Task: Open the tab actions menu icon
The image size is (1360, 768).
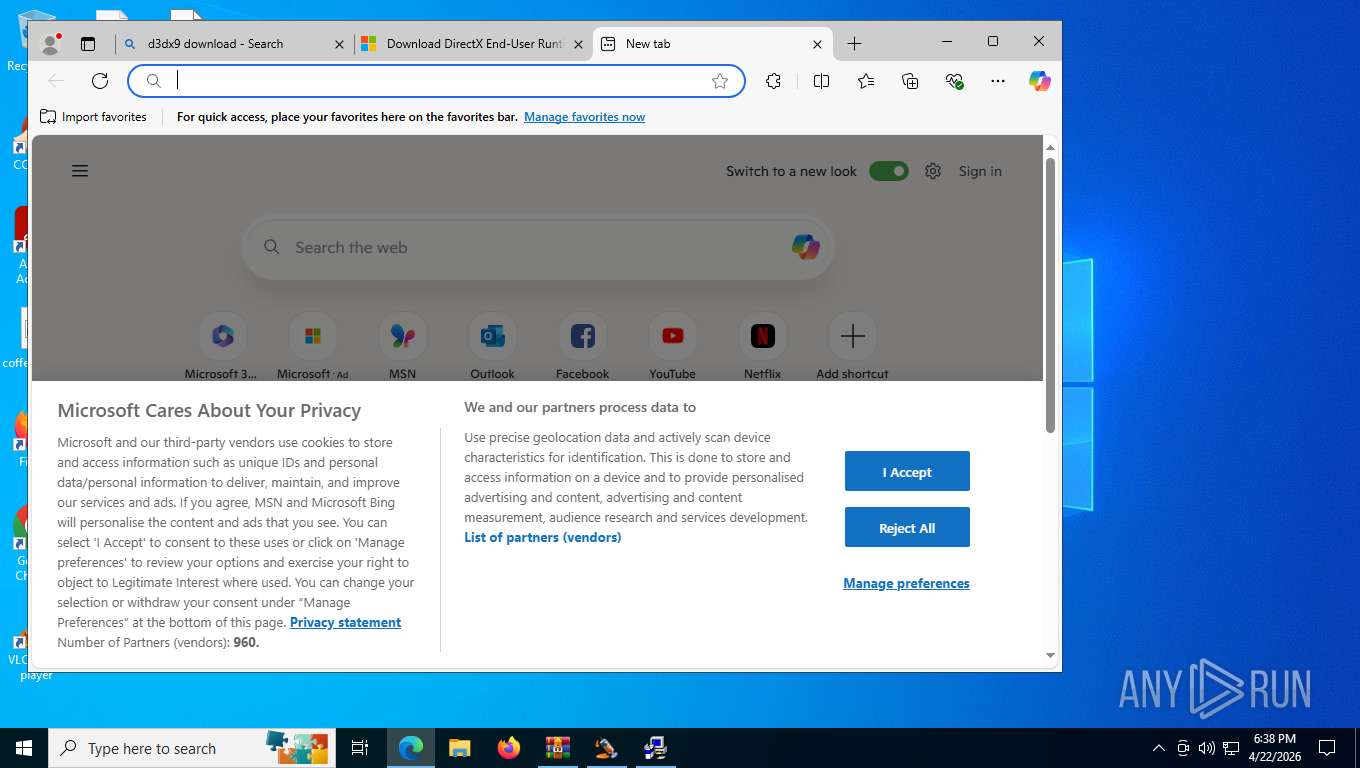Action: pyautogui.click(x=88, y=44)
